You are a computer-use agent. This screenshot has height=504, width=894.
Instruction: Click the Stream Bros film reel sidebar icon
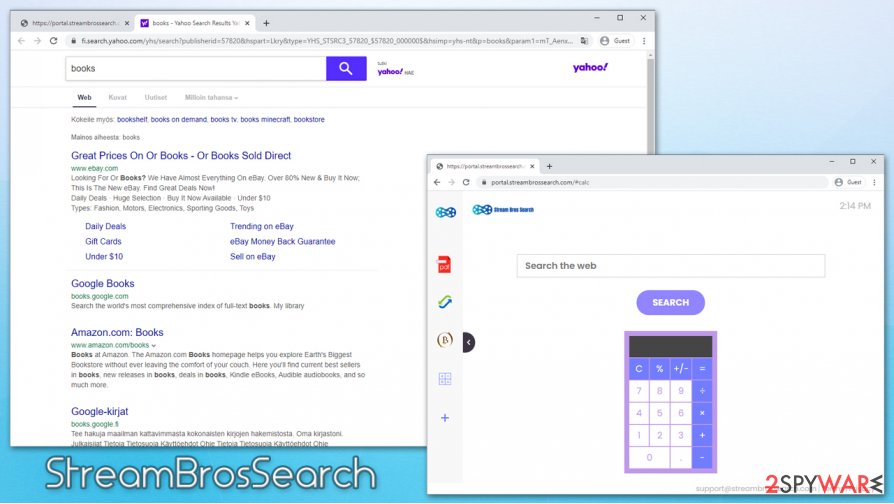(445, 213)
